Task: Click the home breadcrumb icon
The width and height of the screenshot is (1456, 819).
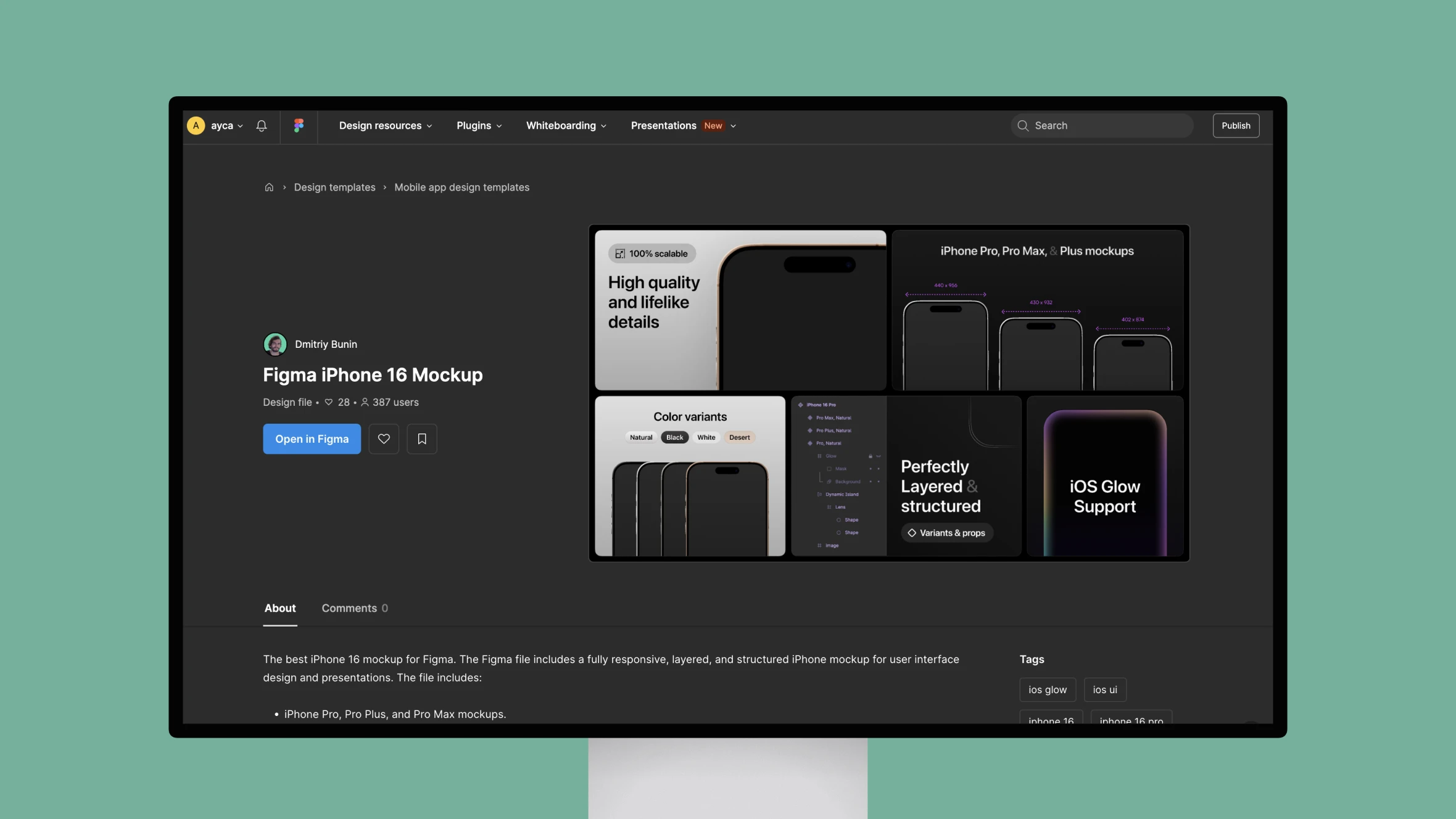Action: pos(268,187)
